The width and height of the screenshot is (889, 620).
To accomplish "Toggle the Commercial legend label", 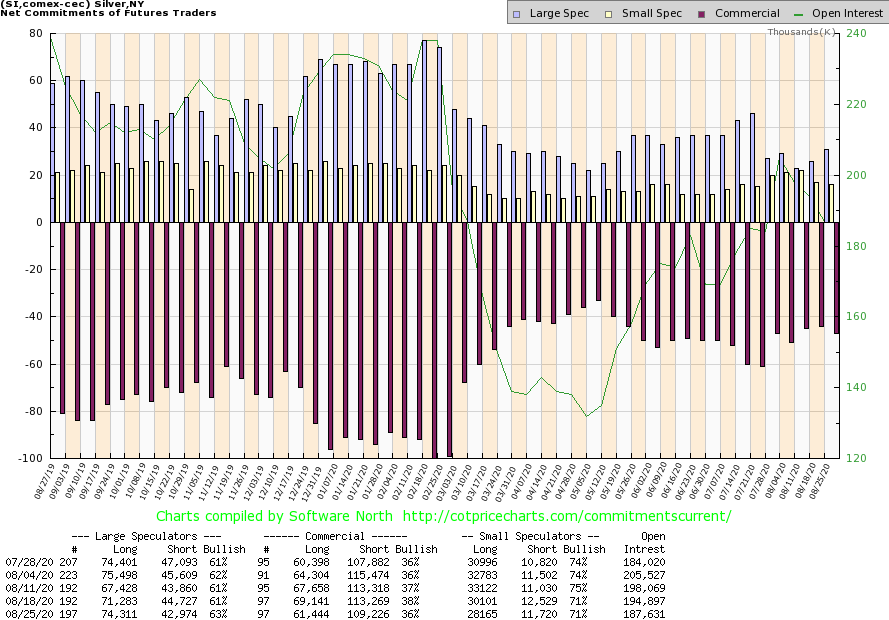I will click(x=740, y=14).
